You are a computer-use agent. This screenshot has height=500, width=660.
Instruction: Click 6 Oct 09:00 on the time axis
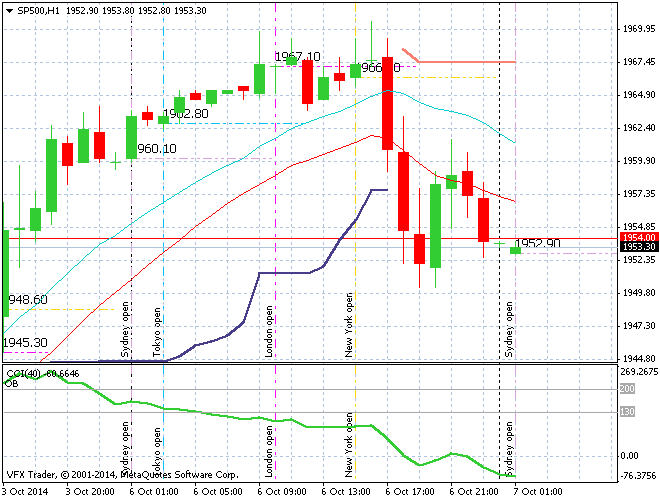click(x=282, y=492)
